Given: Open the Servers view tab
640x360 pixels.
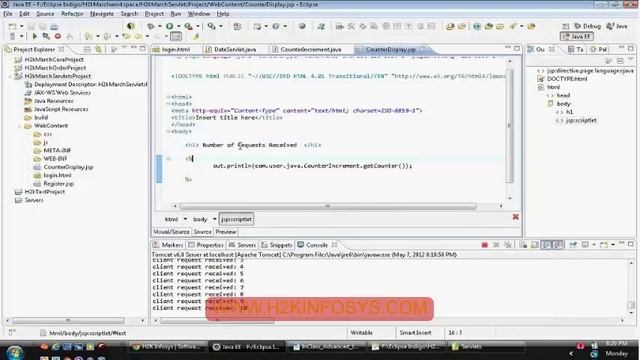Looking at the screenshot, I should tap(242, 245).
